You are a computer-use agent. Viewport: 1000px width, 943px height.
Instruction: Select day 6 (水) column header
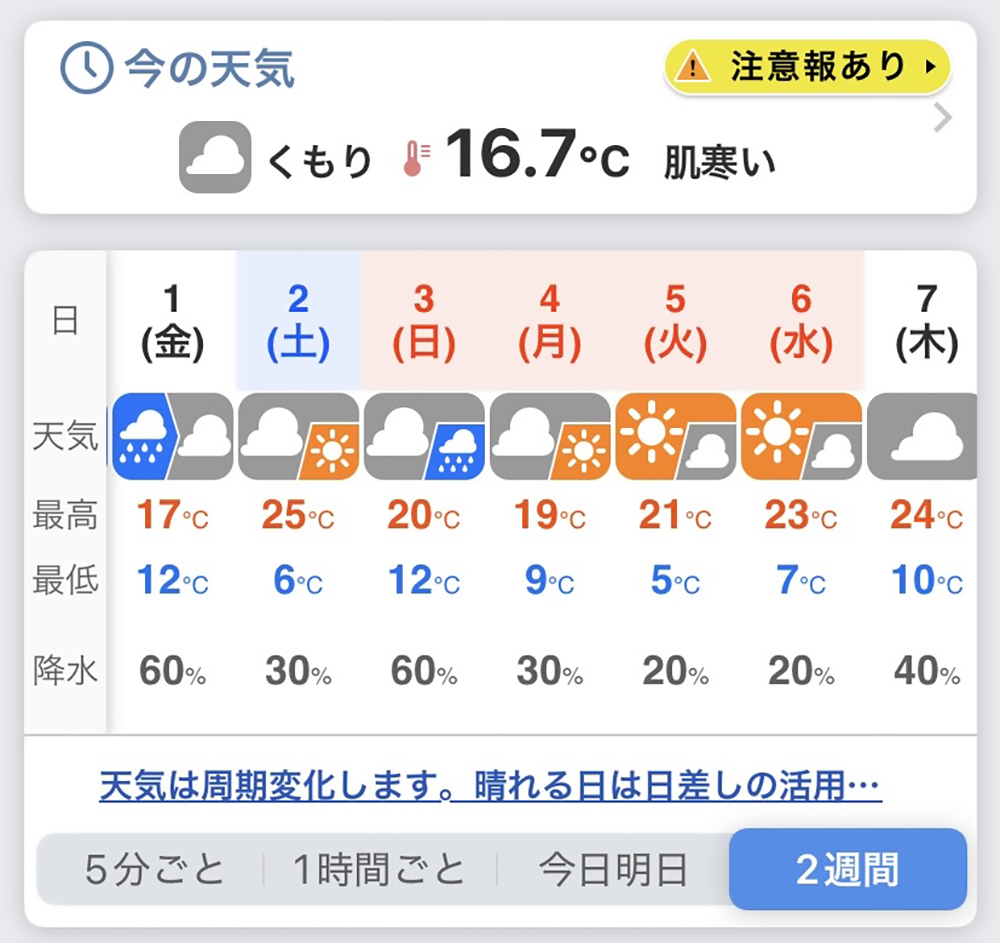801,321
